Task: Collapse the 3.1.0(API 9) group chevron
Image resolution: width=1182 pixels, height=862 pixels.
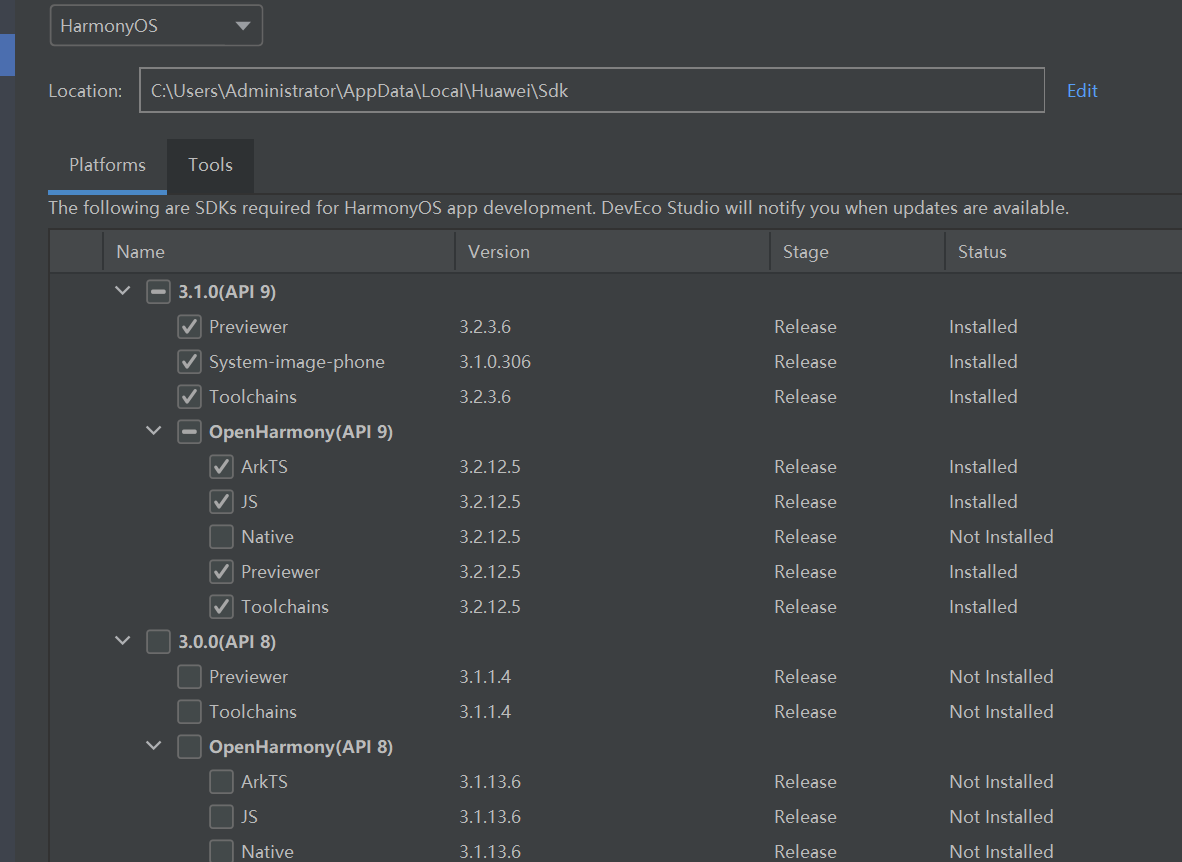Action: point(123,291)
